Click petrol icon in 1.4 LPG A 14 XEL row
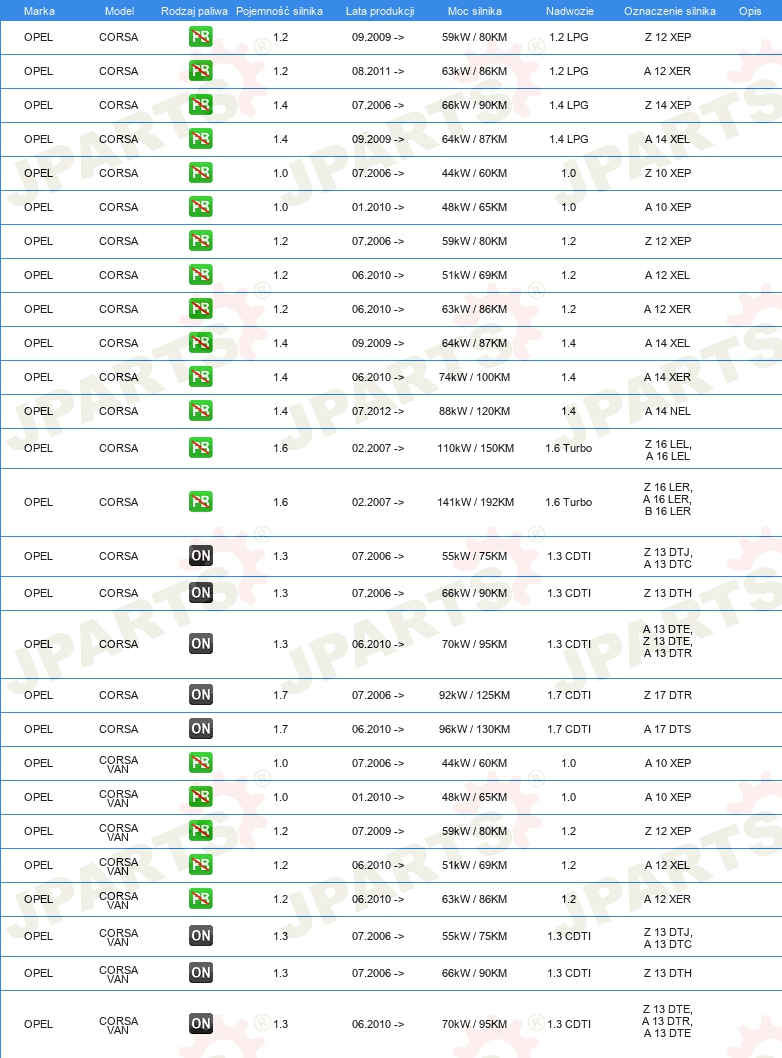The width and height of the screenshot is (782, 1058). point(200,139)
